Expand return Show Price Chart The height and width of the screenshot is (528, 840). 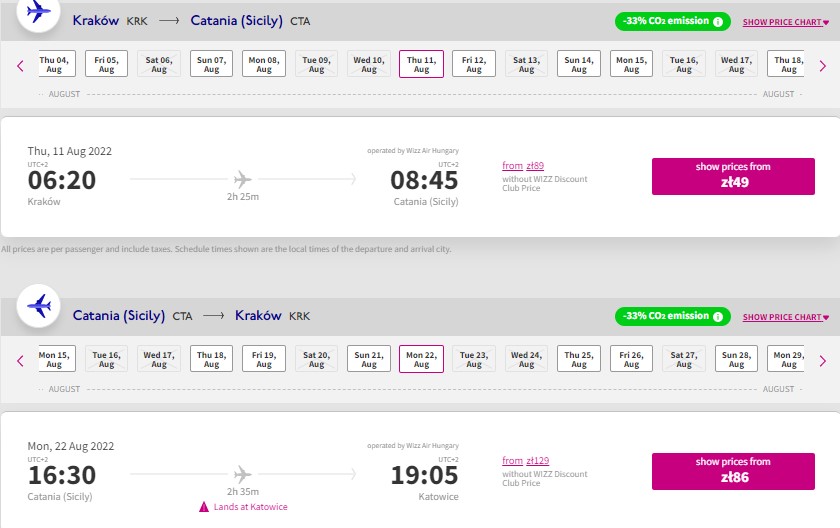coord(785,317)
